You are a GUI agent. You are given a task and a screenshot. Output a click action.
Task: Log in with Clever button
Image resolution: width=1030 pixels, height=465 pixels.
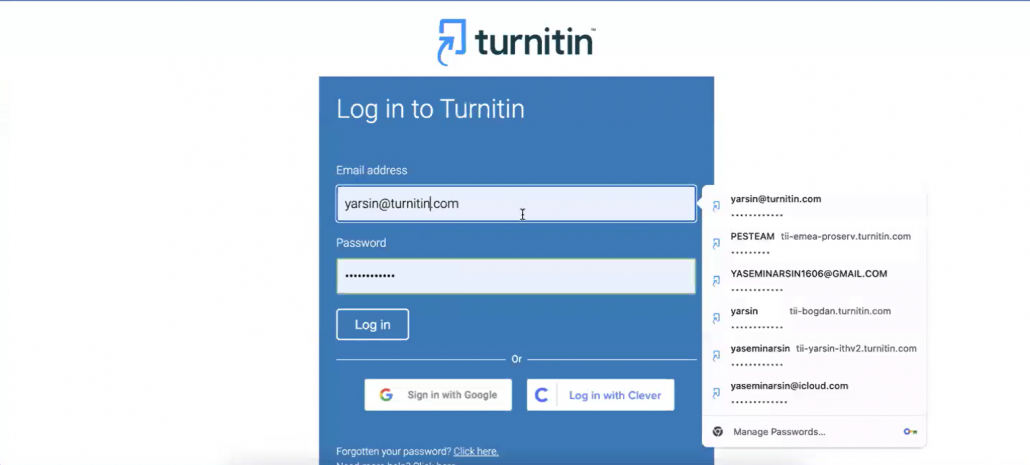point(600,395)
